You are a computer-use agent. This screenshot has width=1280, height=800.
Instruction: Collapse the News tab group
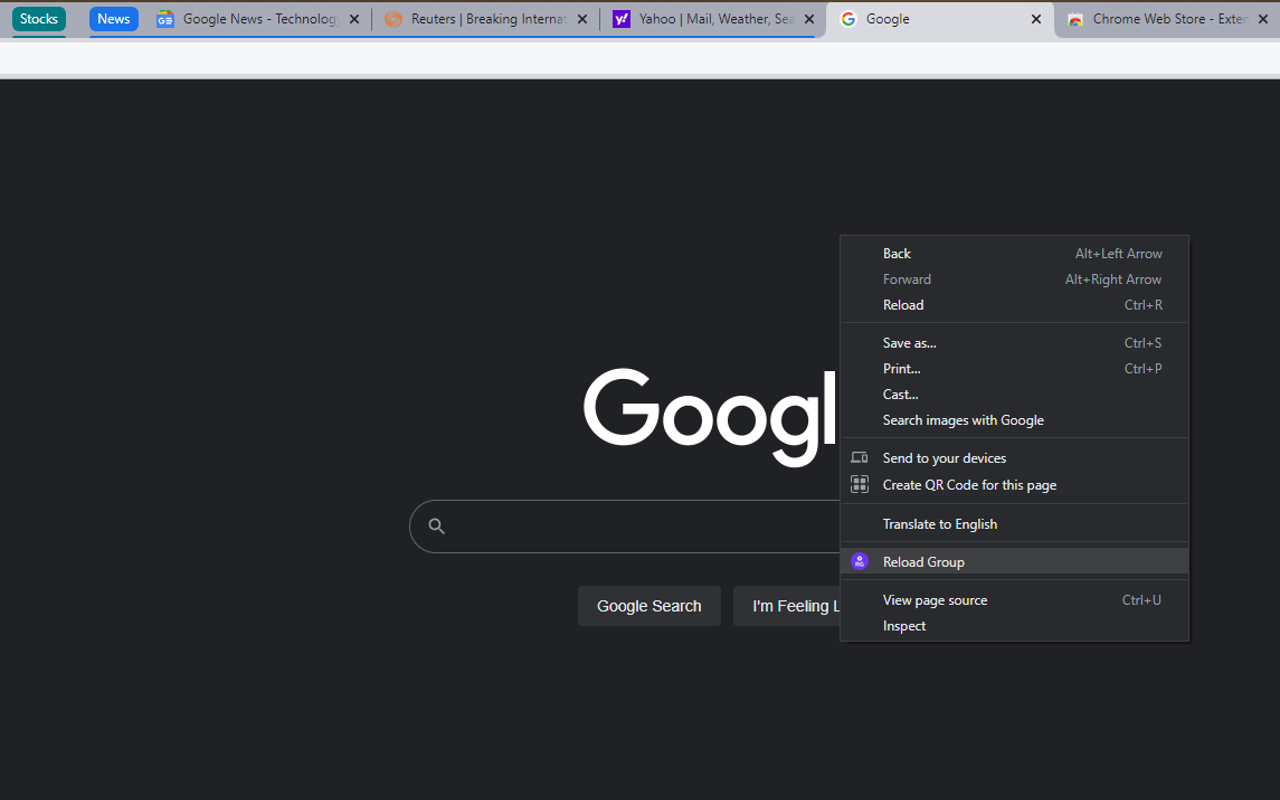tap(113, 18)
